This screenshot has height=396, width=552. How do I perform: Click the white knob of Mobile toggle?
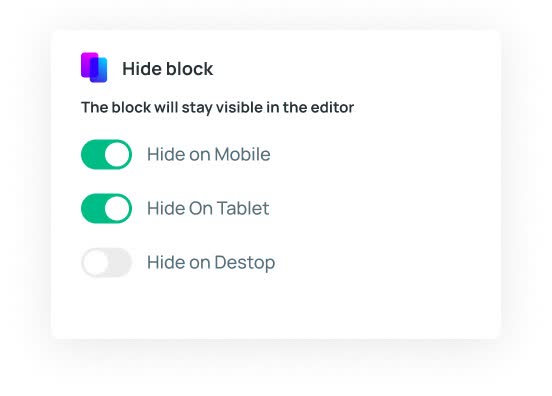(117, 154)
